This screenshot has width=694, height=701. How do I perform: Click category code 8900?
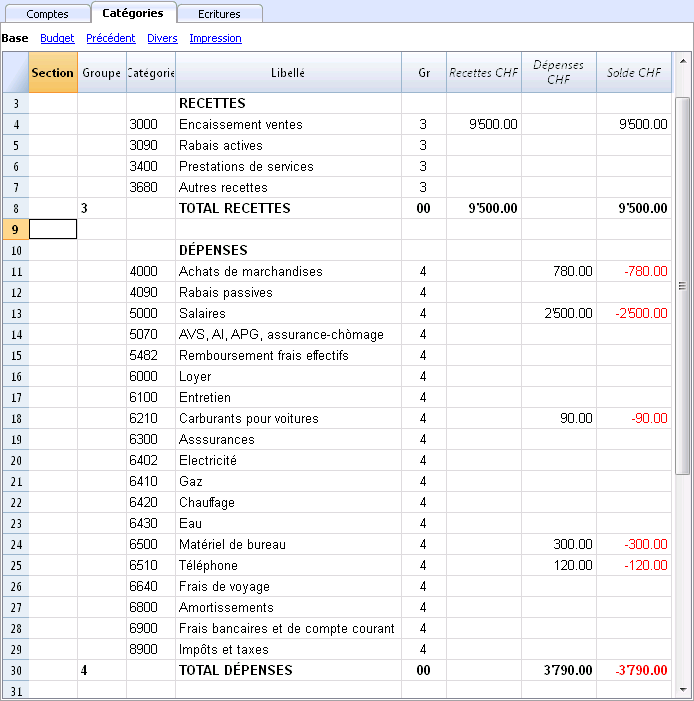[144, 650]
